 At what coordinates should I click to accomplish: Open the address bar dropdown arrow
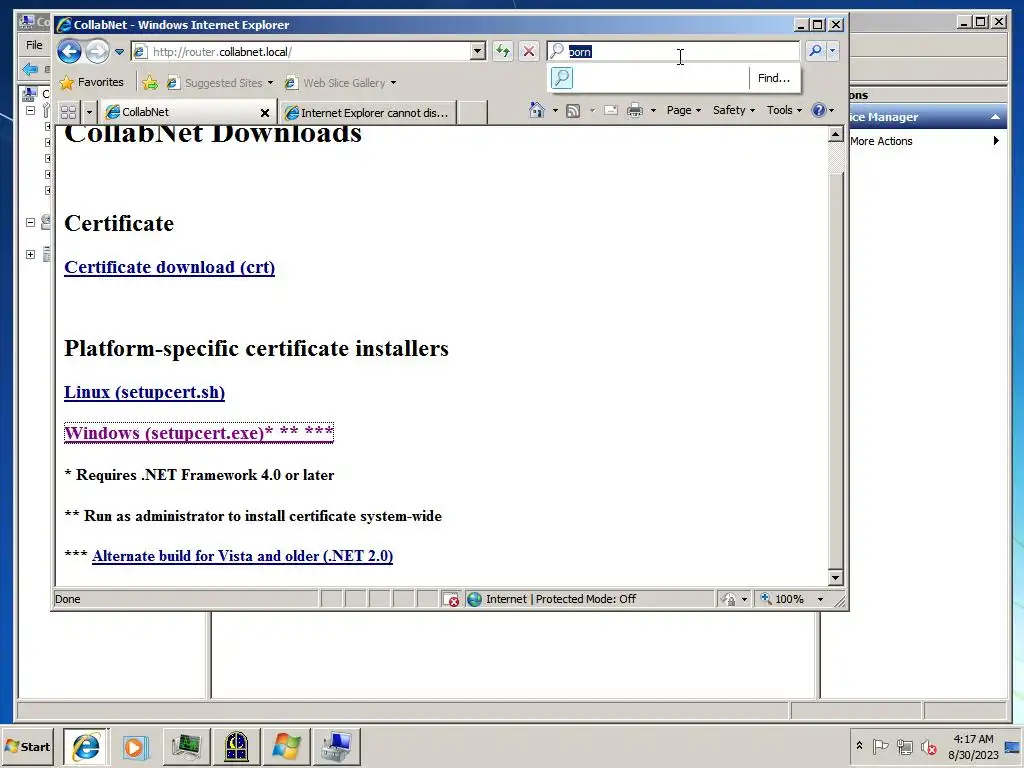(477, 51)
